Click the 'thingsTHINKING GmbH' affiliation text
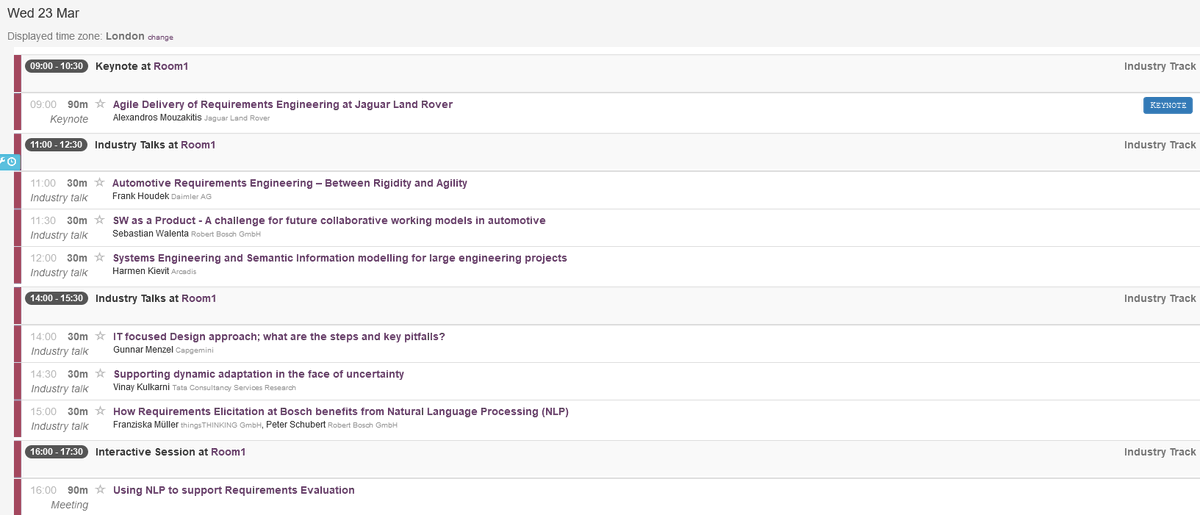Image resolution: width=1200 pixels, height=515 pixels. (221, 426)
